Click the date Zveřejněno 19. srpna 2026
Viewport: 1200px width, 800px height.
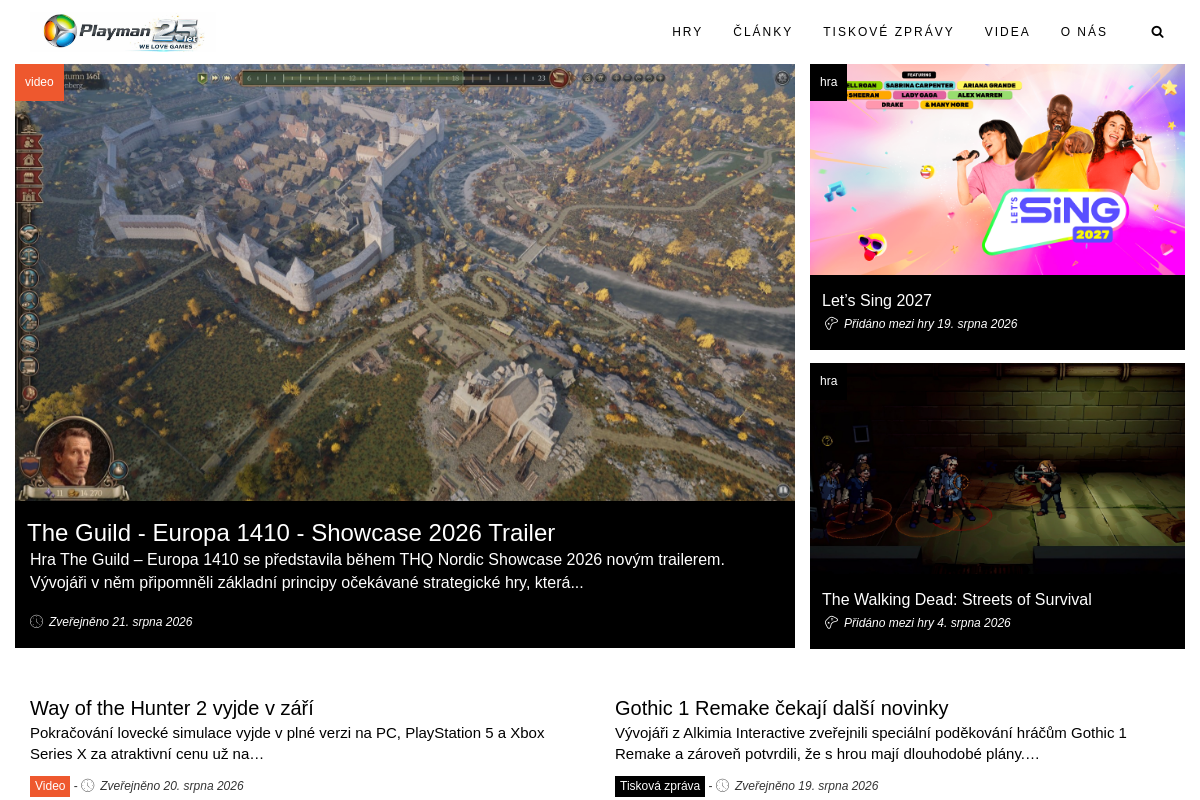(807, 786)
